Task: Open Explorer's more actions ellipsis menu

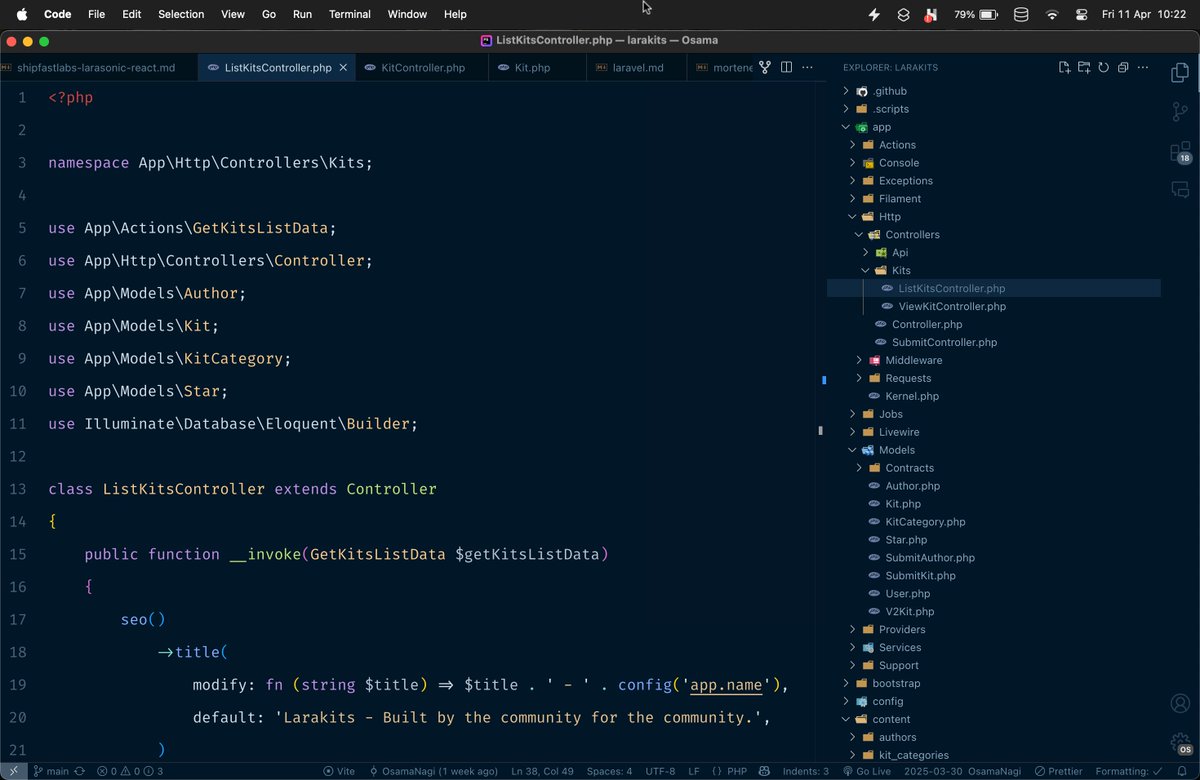Action: 1143,68
